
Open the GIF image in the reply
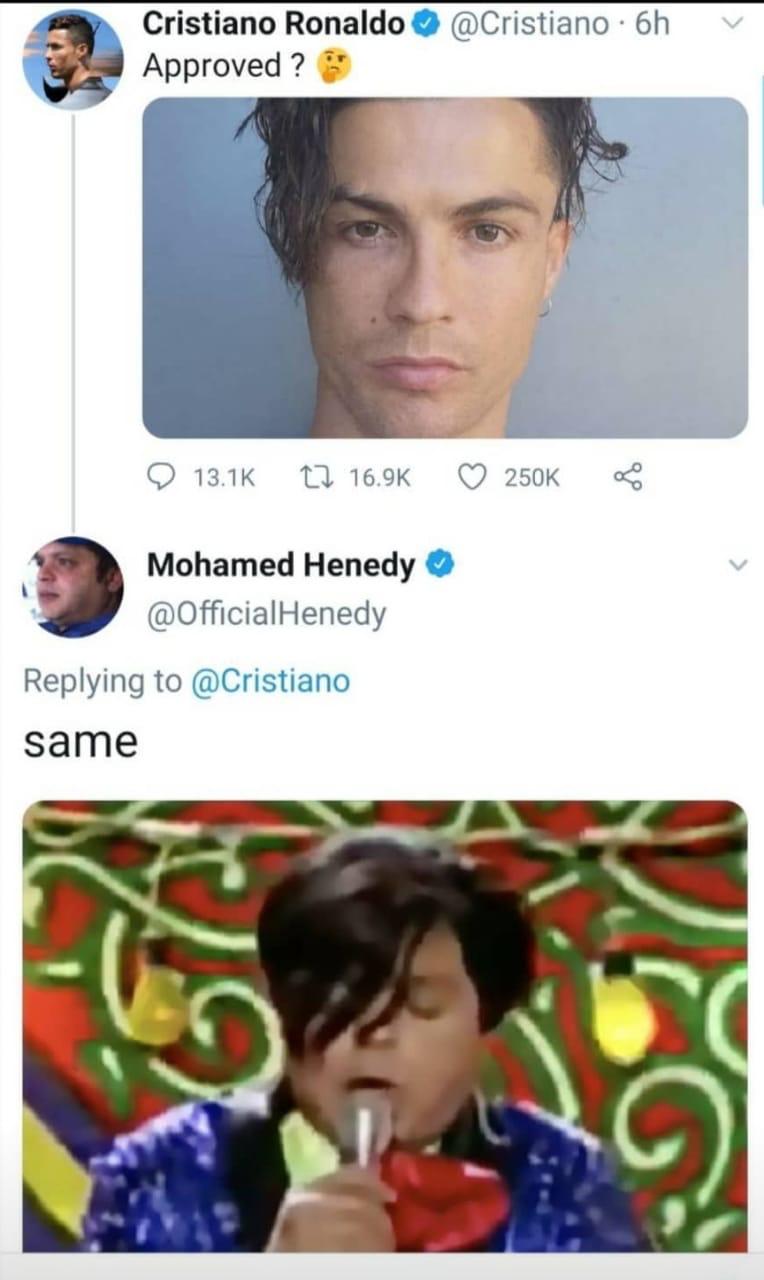(384, 1025)
